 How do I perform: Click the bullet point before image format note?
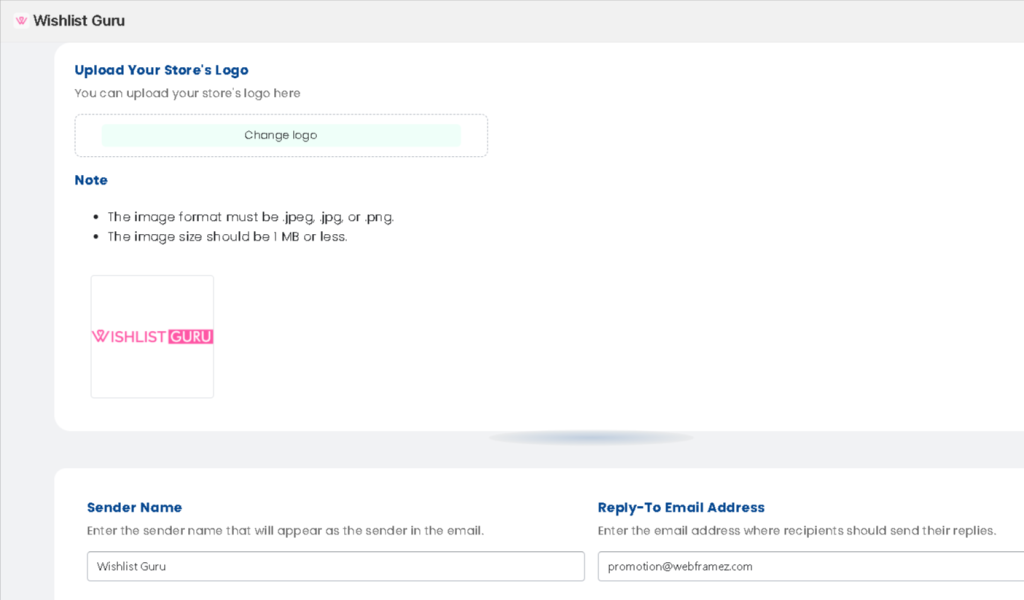click(x=96, y=217)
